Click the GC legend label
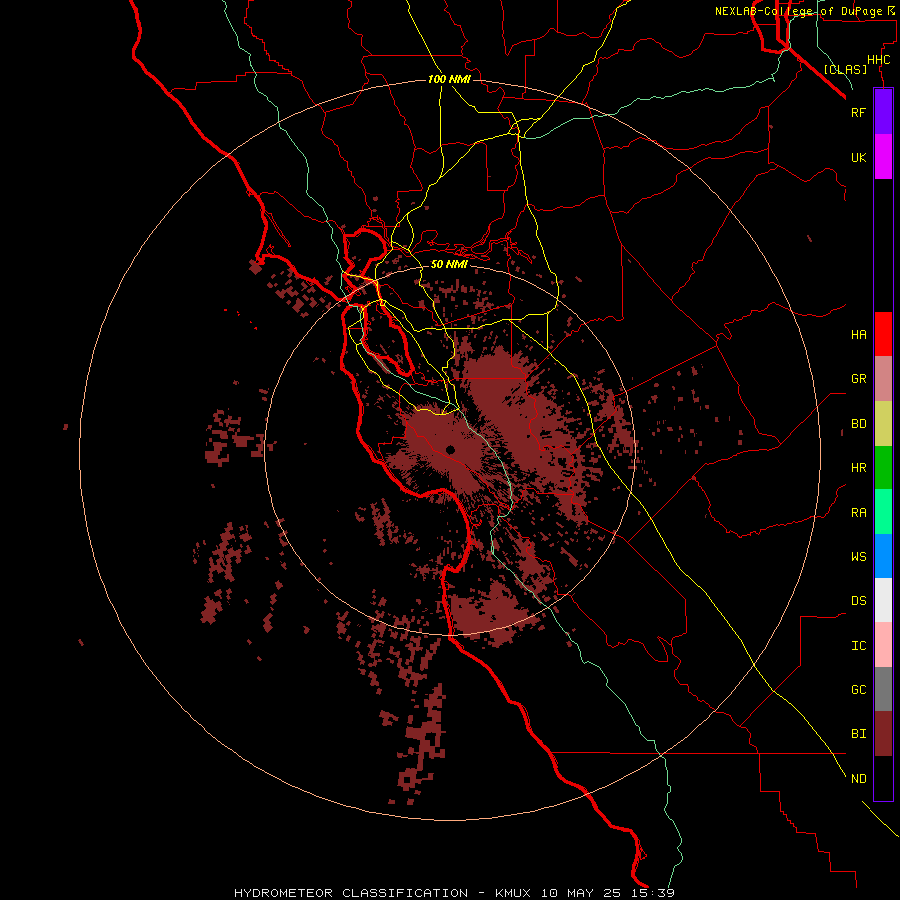The height and width of the screenshot is (900, 900). (x=858, y=690)
